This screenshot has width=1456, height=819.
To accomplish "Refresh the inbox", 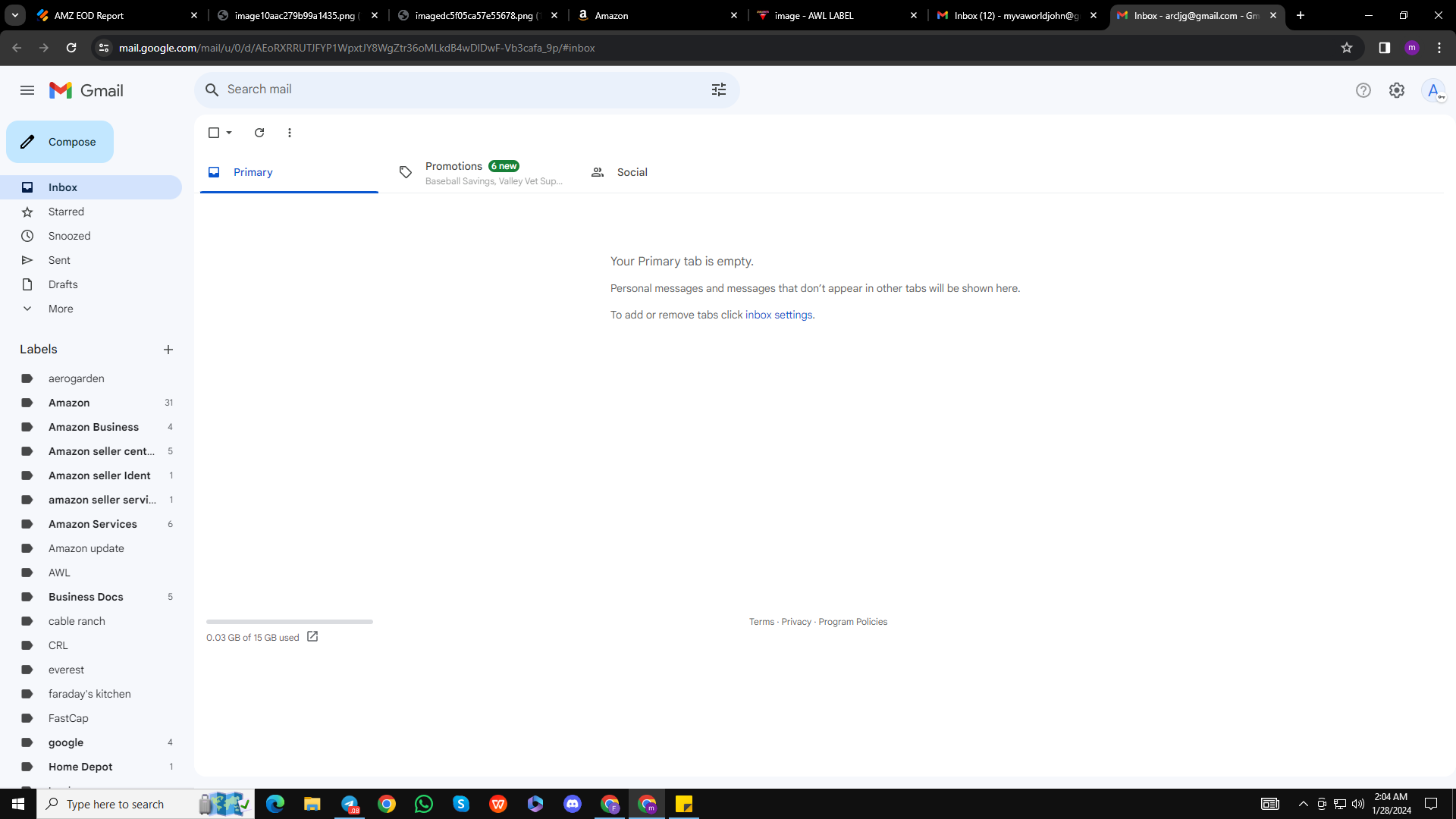I will tap(259, 133).
